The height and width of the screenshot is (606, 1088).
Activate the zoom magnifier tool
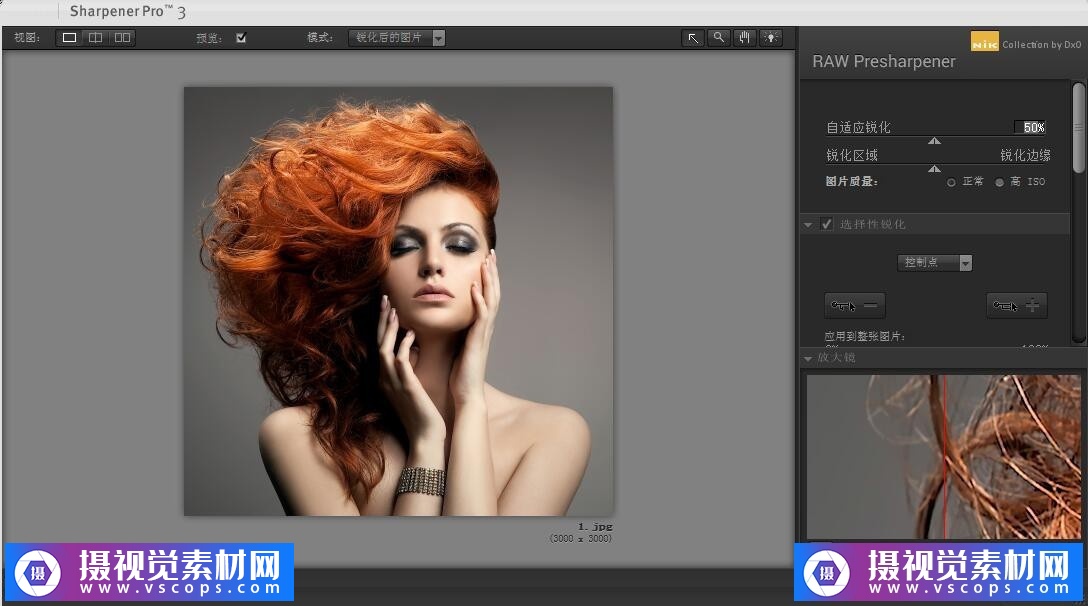718,38
